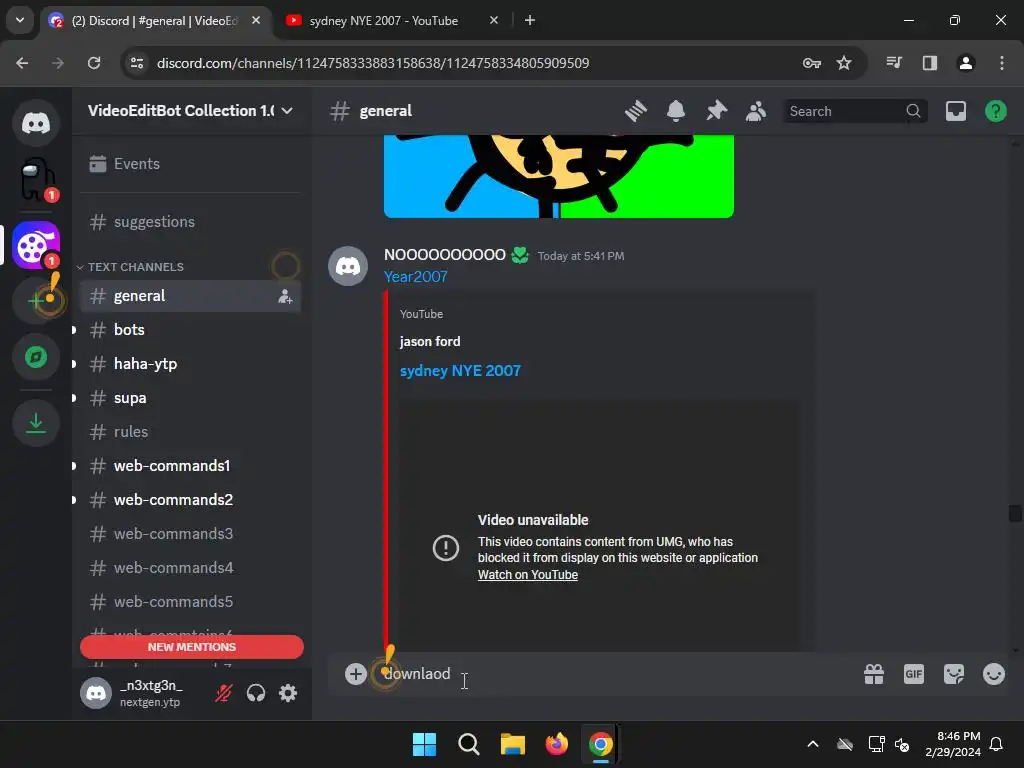Select the VideoEditBot film reel server
This screenshot has height=768, width=1024.
(36, 245)
